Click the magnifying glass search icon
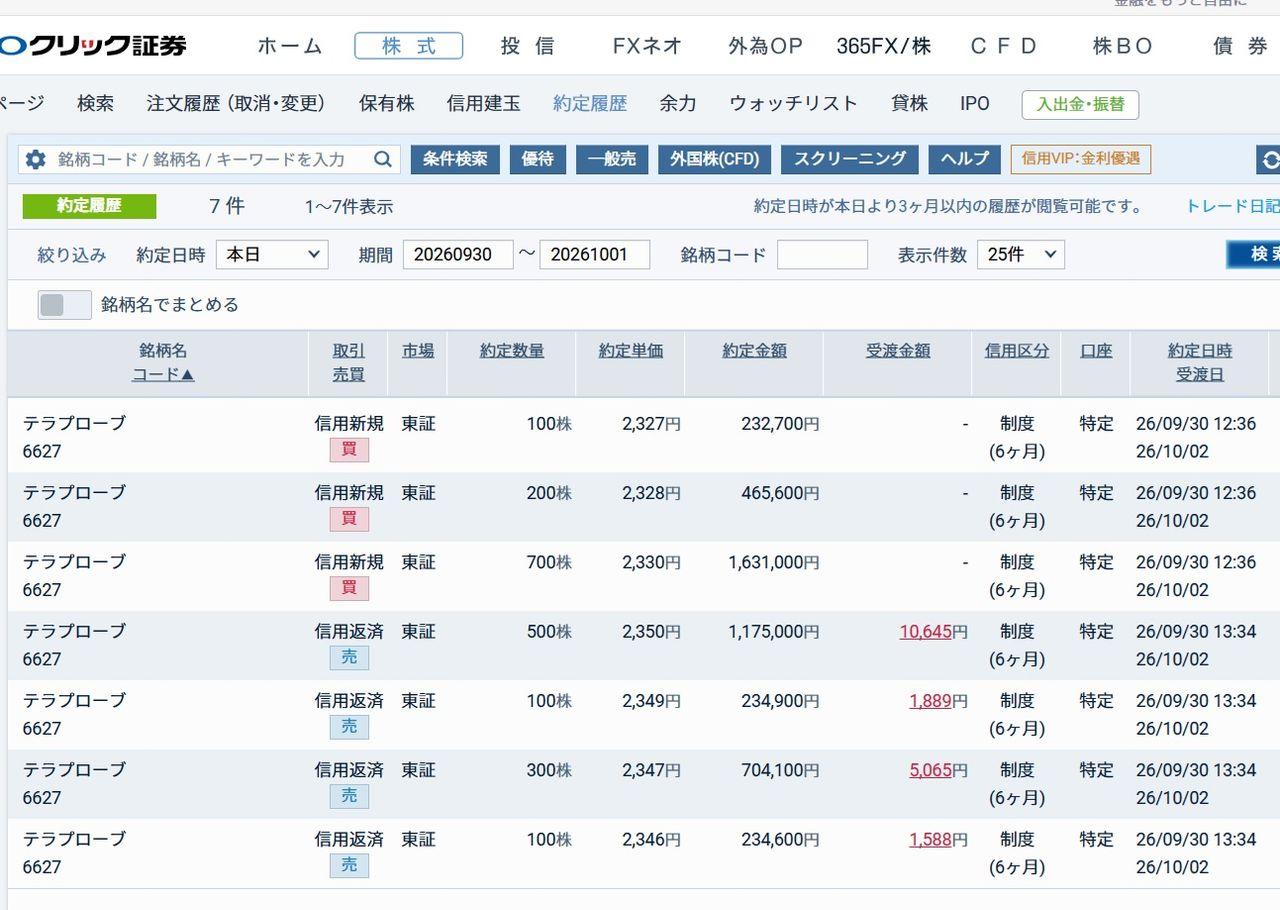Screen dimensions: 1280x910 pos(383,159)
